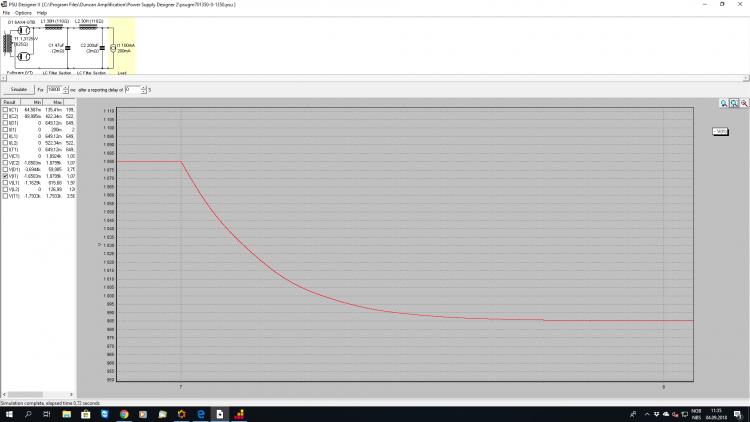Select the lower rectifier tube symbol

(23, 56)
